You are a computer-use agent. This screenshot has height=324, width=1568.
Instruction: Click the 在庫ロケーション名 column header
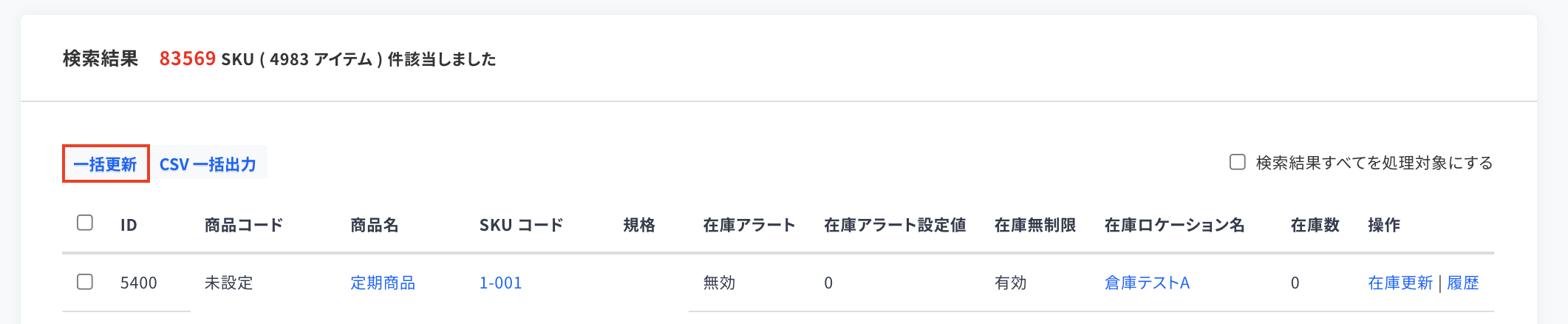(x=1175, y=225)
